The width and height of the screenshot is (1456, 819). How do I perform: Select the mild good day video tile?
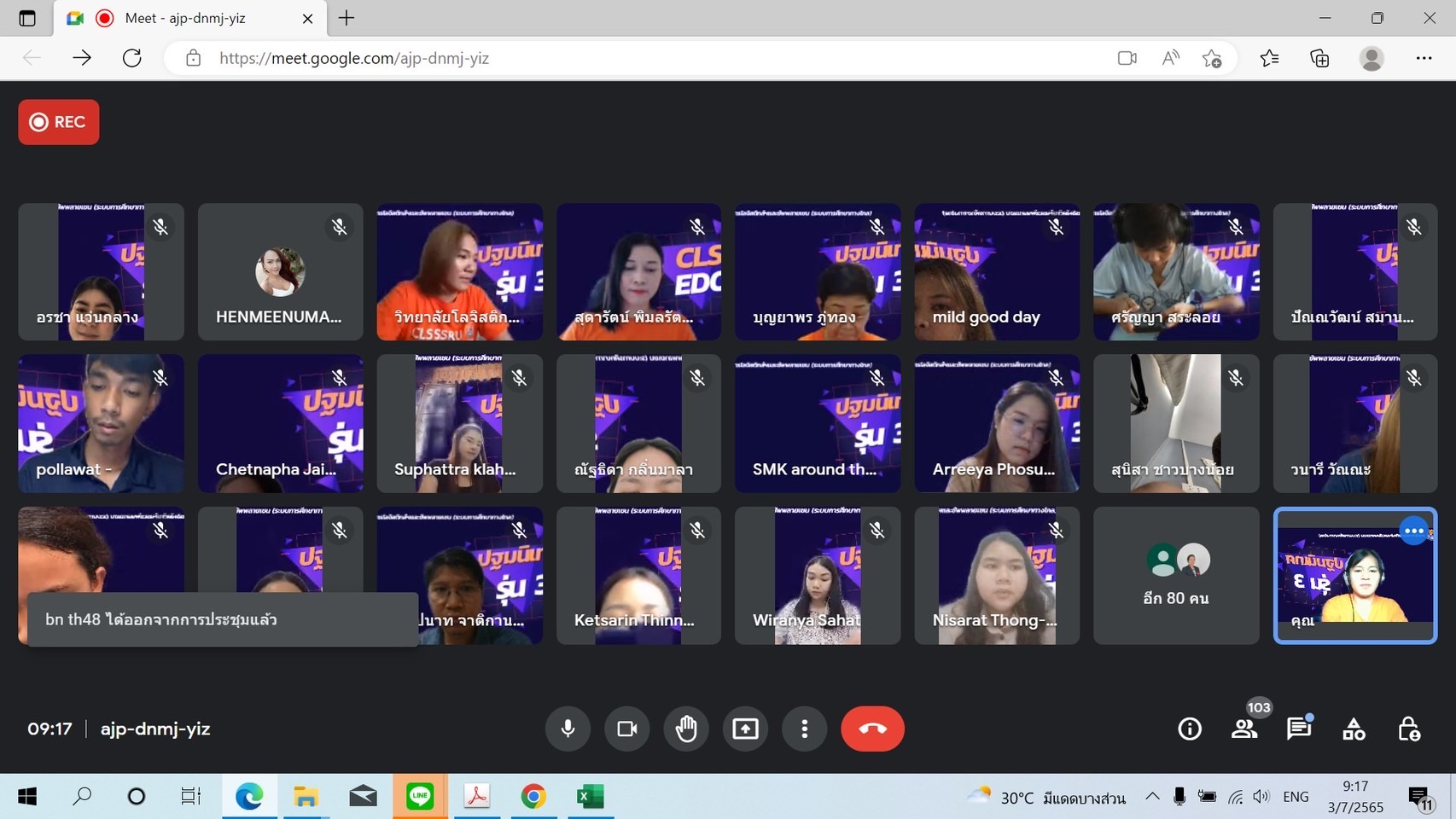click(997, 271)
